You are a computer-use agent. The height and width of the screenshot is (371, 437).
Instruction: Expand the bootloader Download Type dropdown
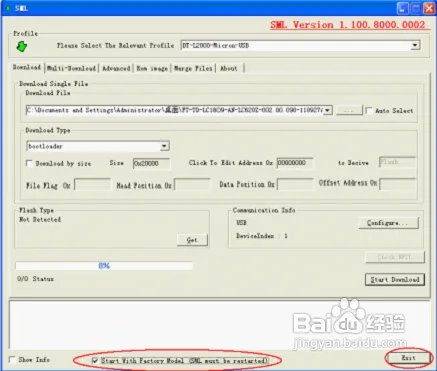(x=164, y=146)
